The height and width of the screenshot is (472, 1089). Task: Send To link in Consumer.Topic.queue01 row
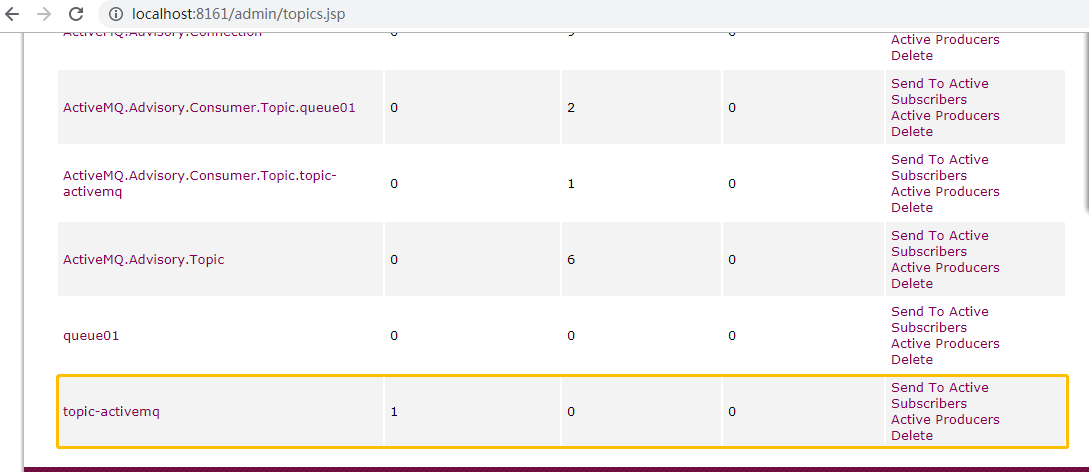917,83
